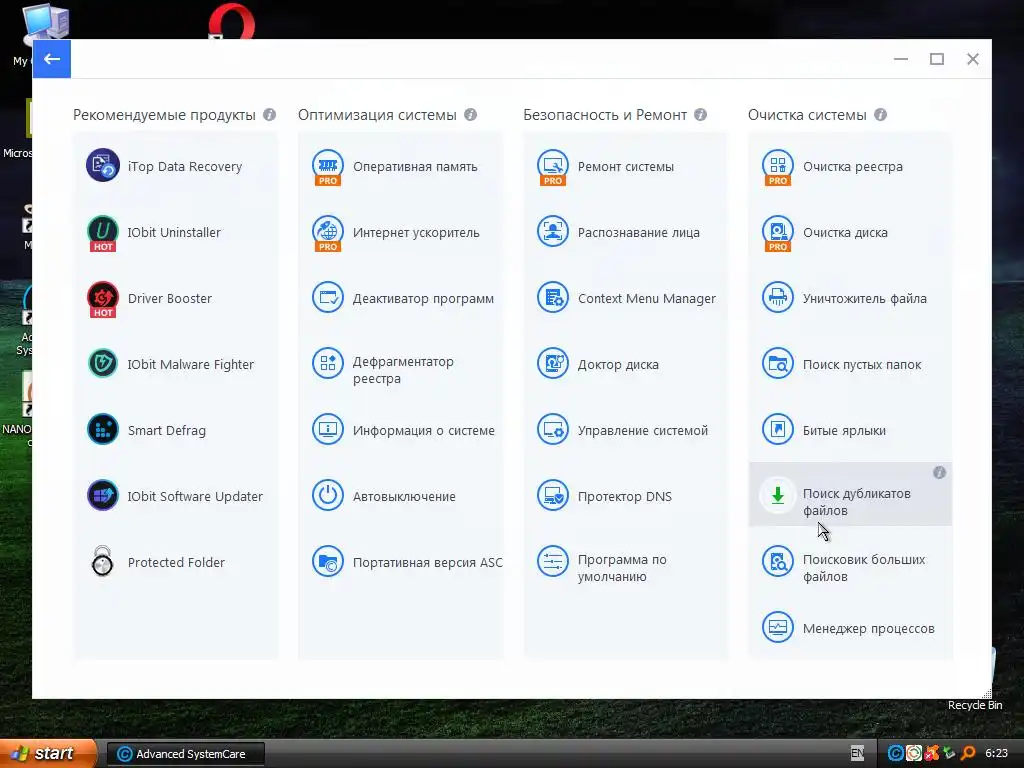
Task: Click the Битые ярлыки label
Action: coord(844,430)
